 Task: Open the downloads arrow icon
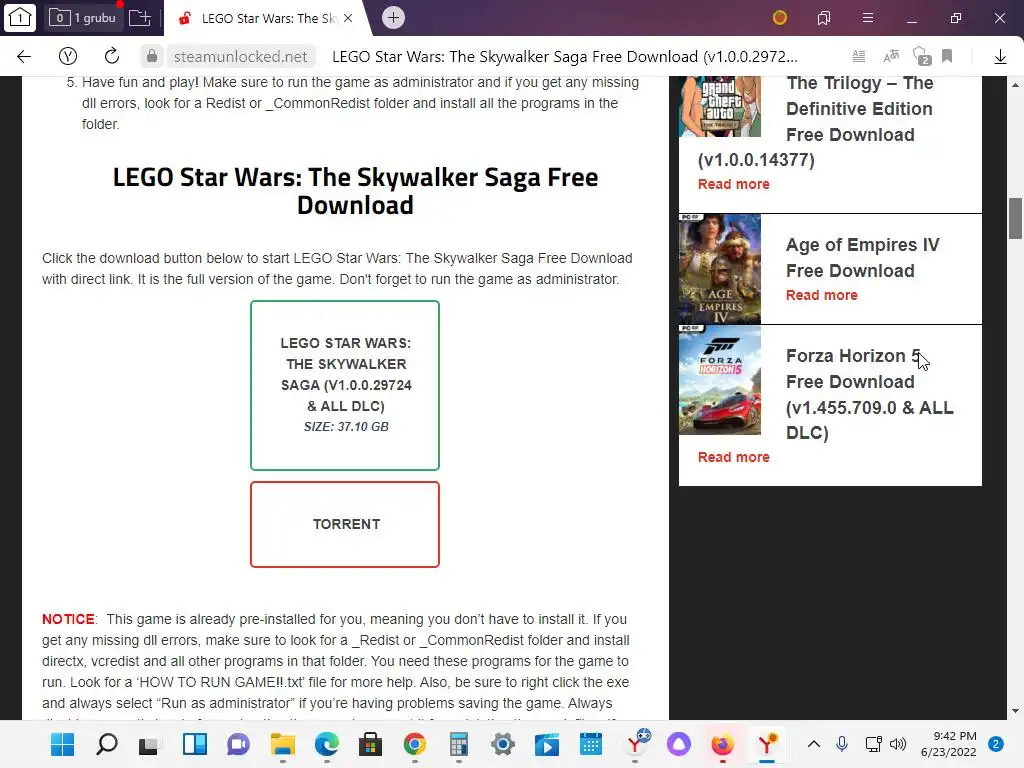coord(1000,57)
